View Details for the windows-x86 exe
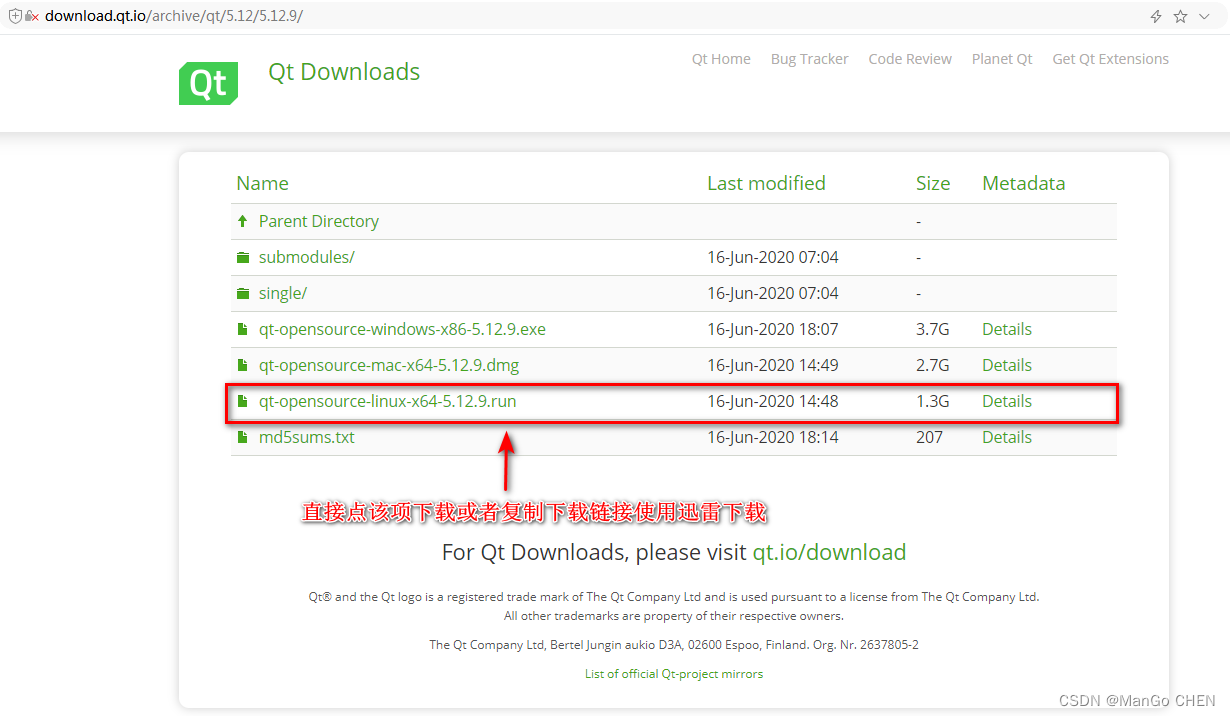Screen dimensions: 1230x716 1006,329
